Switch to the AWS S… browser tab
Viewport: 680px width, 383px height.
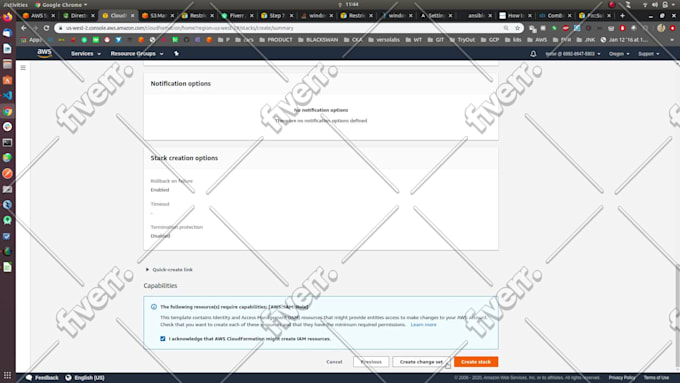[39, 15]
